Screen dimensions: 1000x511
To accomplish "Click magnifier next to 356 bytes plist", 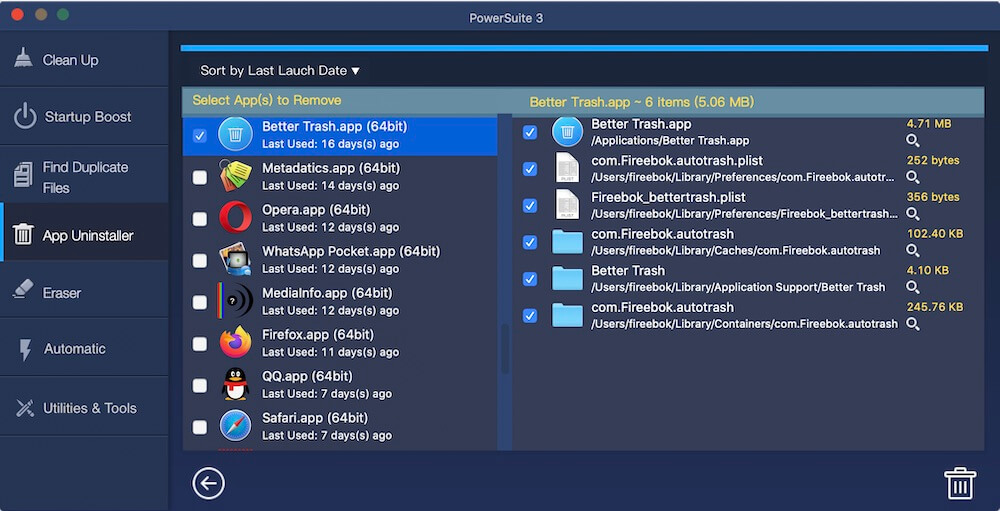I will [913, 214].
